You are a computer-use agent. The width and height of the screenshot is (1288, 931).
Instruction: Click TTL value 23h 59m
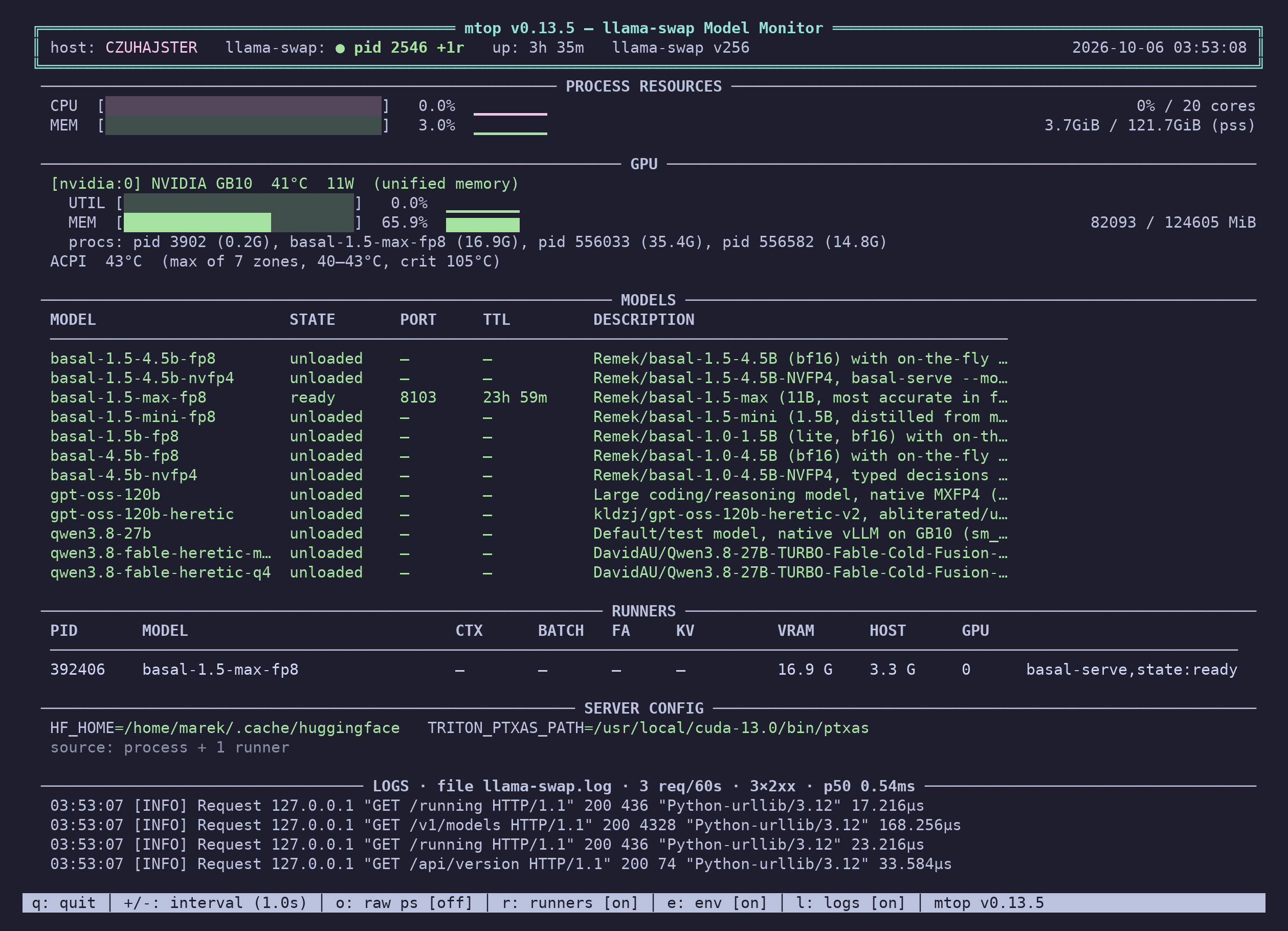[515, 397]
